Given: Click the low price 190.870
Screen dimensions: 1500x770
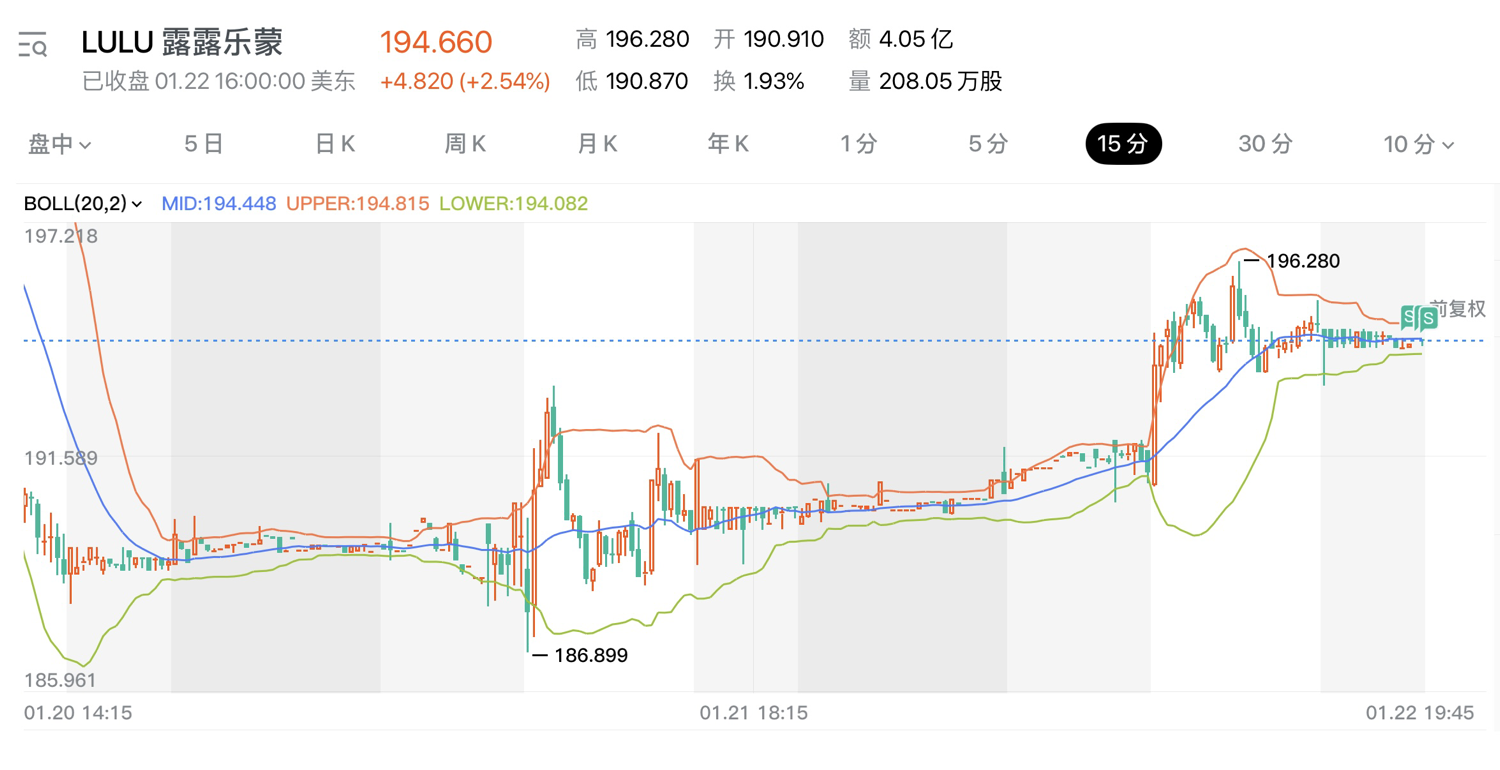Looking at the screenshot, I should click(646, 82).
